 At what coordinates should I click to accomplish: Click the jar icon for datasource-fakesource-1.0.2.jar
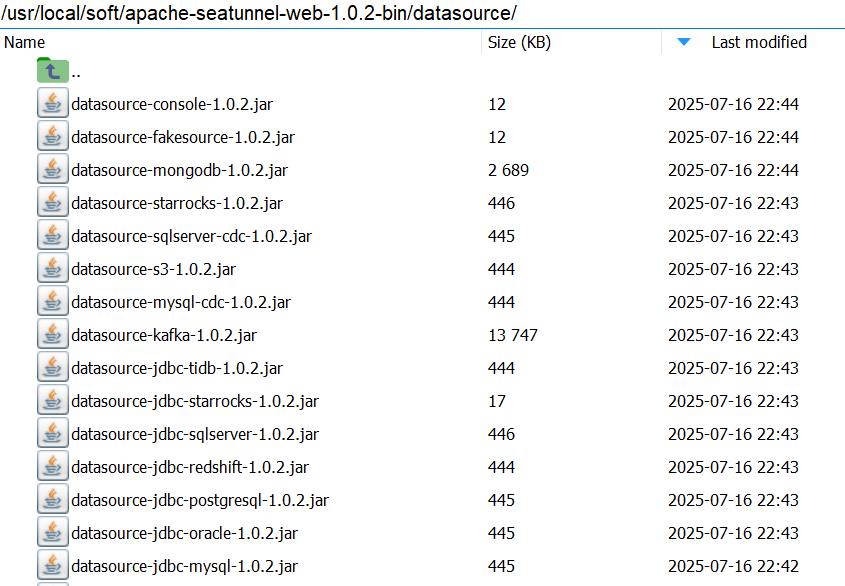coord(53,136)
